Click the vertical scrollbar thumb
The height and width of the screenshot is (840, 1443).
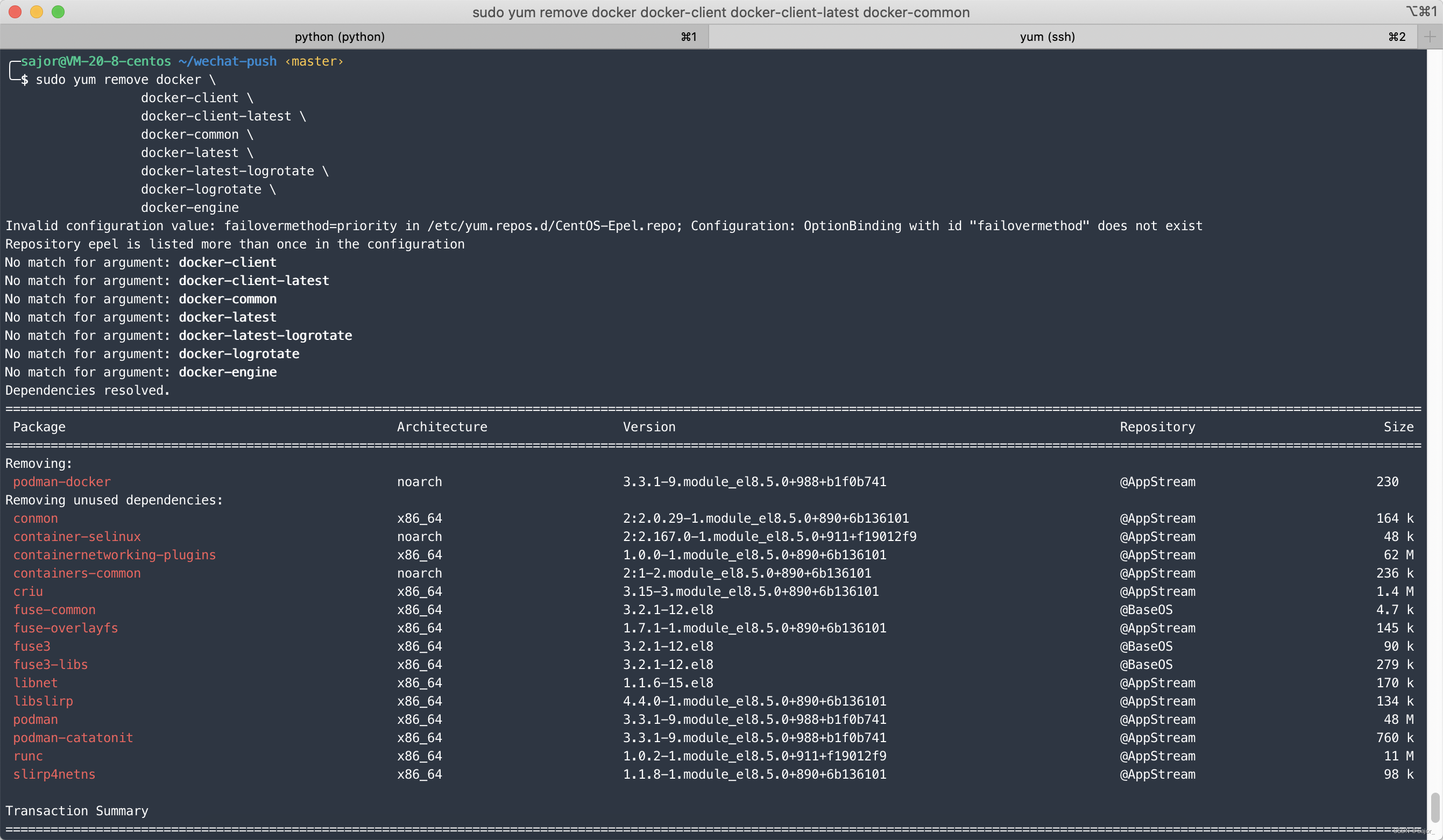tap(1434, 807)
